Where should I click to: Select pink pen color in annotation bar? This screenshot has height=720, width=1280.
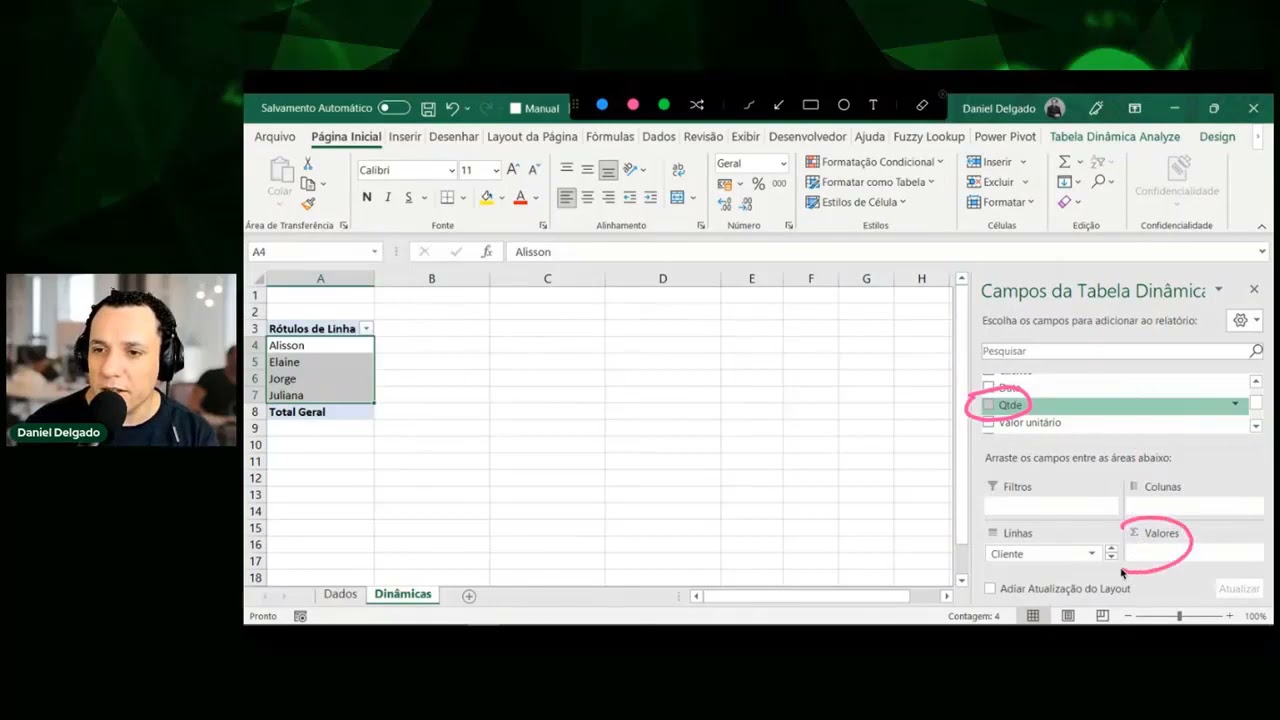pyautogui.click(x=633, y=104)
